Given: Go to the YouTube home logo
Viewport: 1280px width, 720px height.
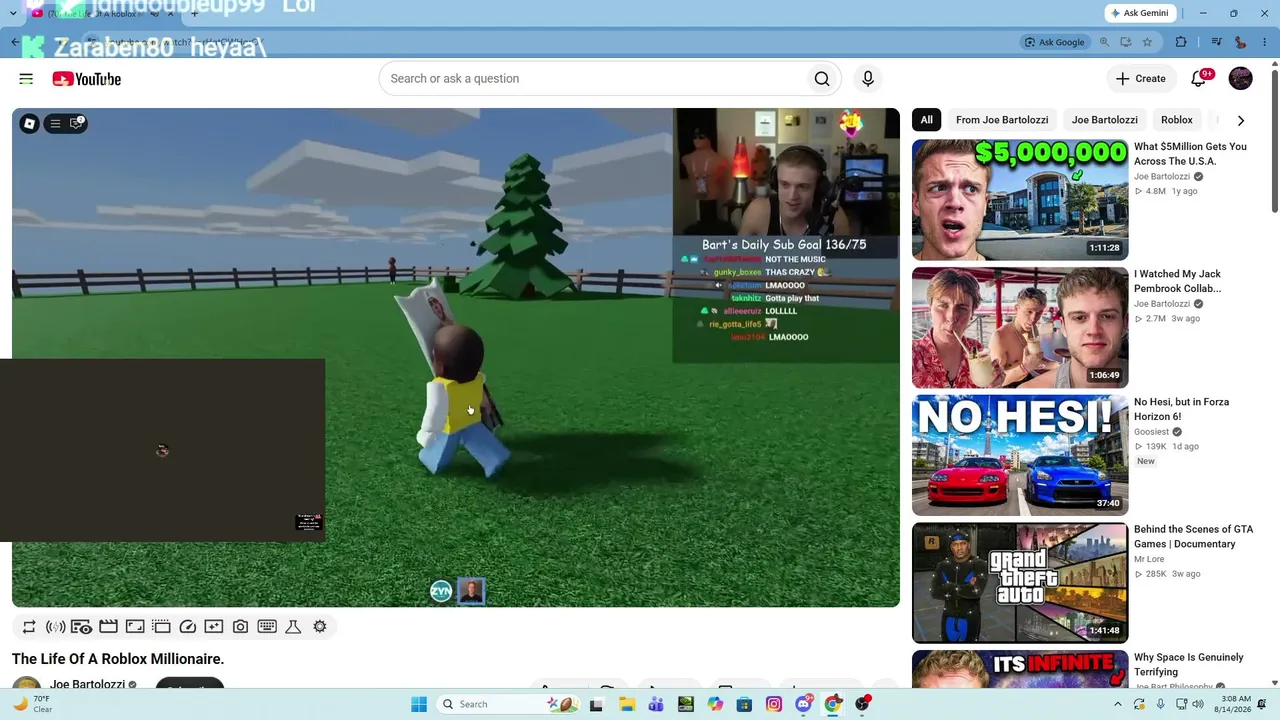Looking at the screenshot, I should [x=87, y=79].
